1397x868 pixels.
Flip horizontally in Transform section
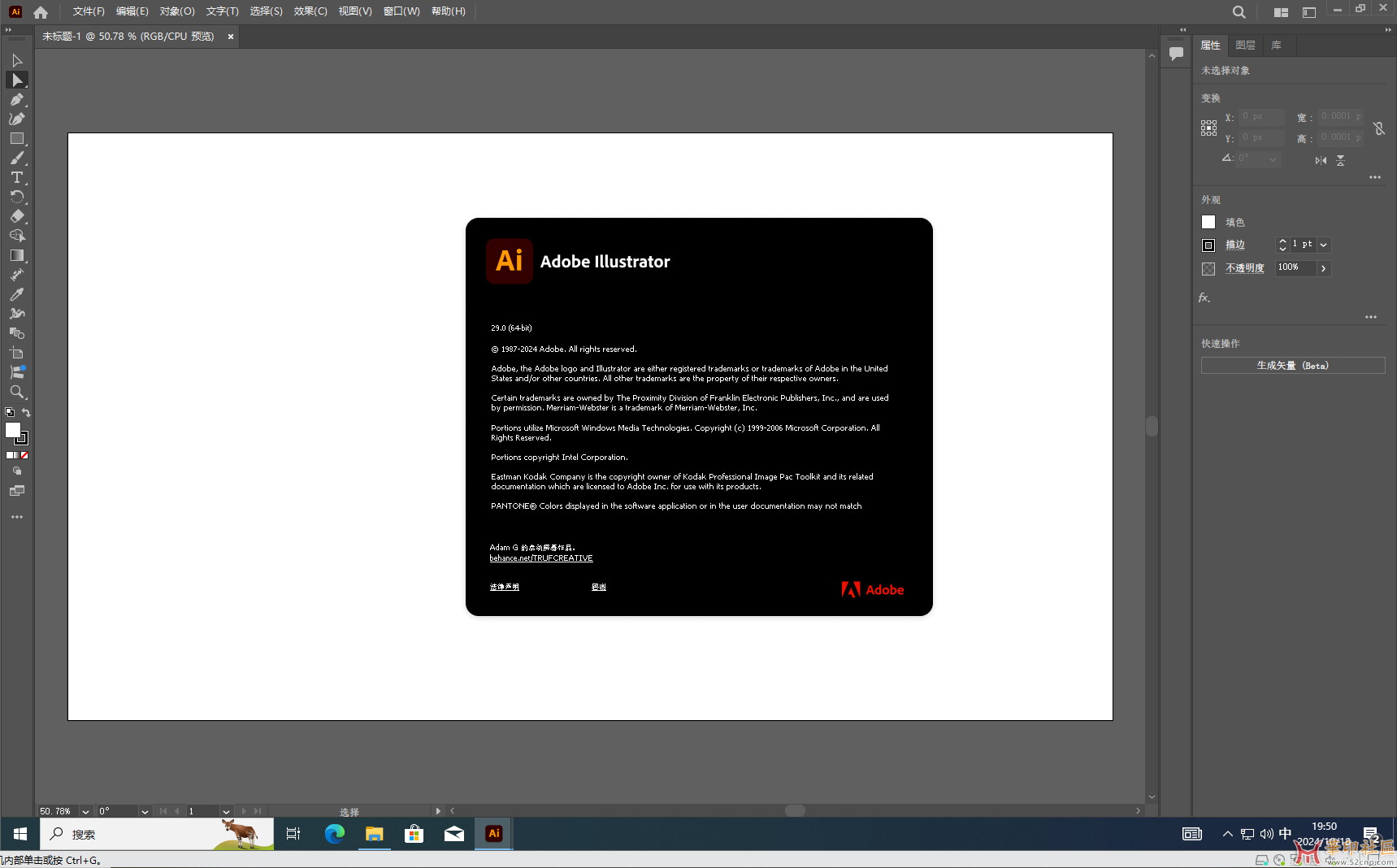[x=1321, y=160]
